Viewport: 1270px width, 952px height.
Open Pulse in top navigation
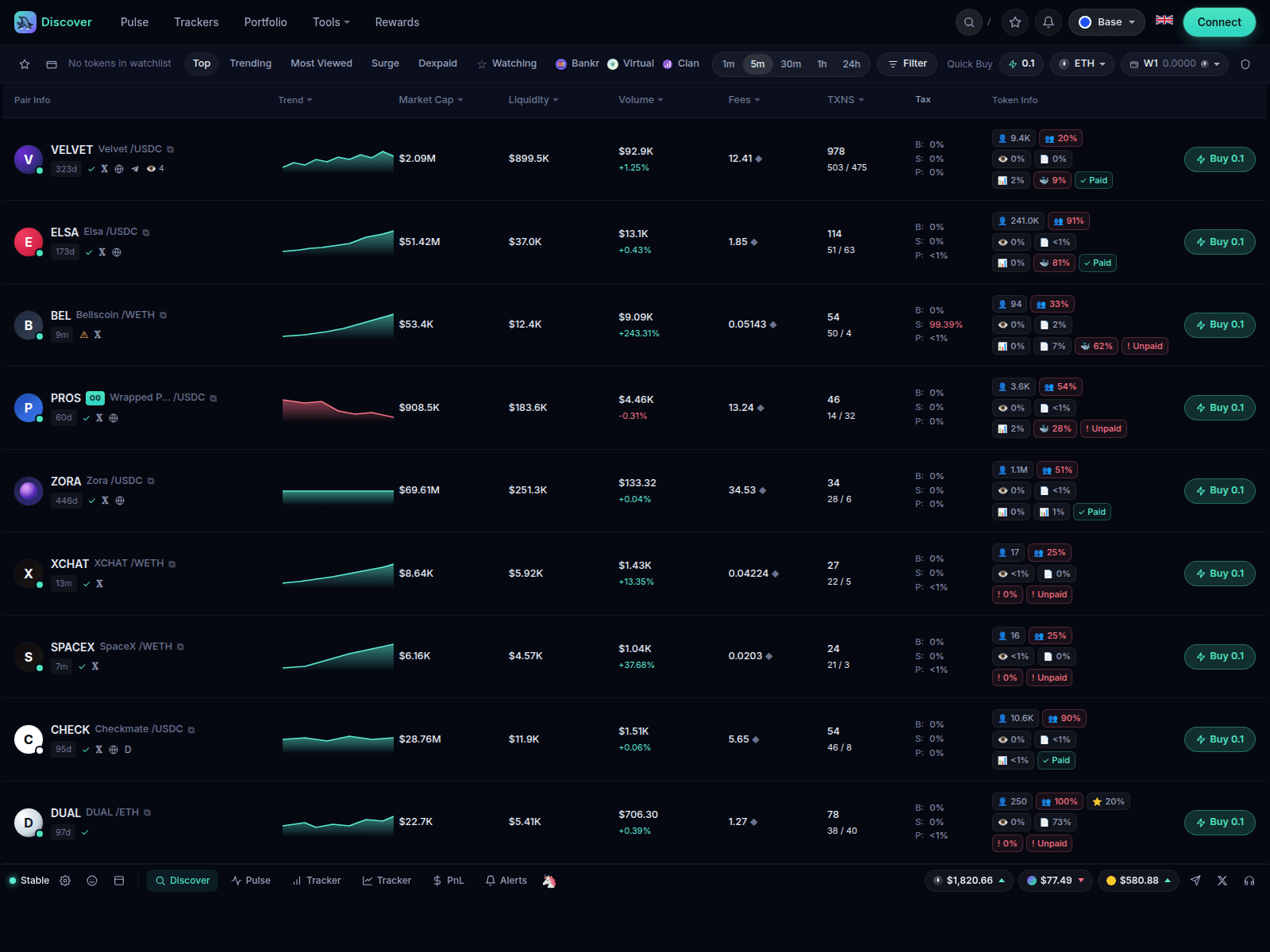tap(135, 22)
